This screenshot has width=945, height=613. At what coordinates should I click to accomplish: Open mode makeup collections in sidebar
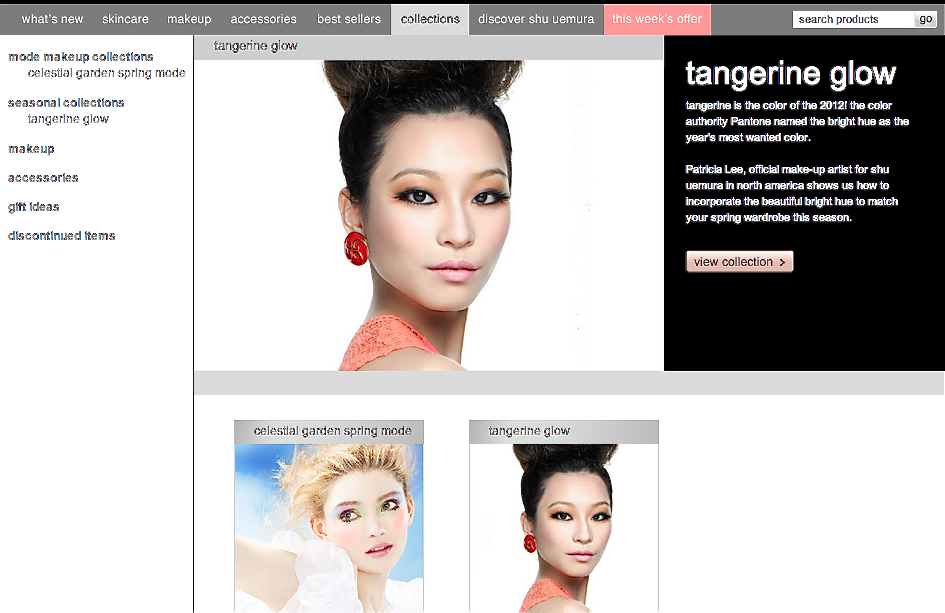[81, 57]
